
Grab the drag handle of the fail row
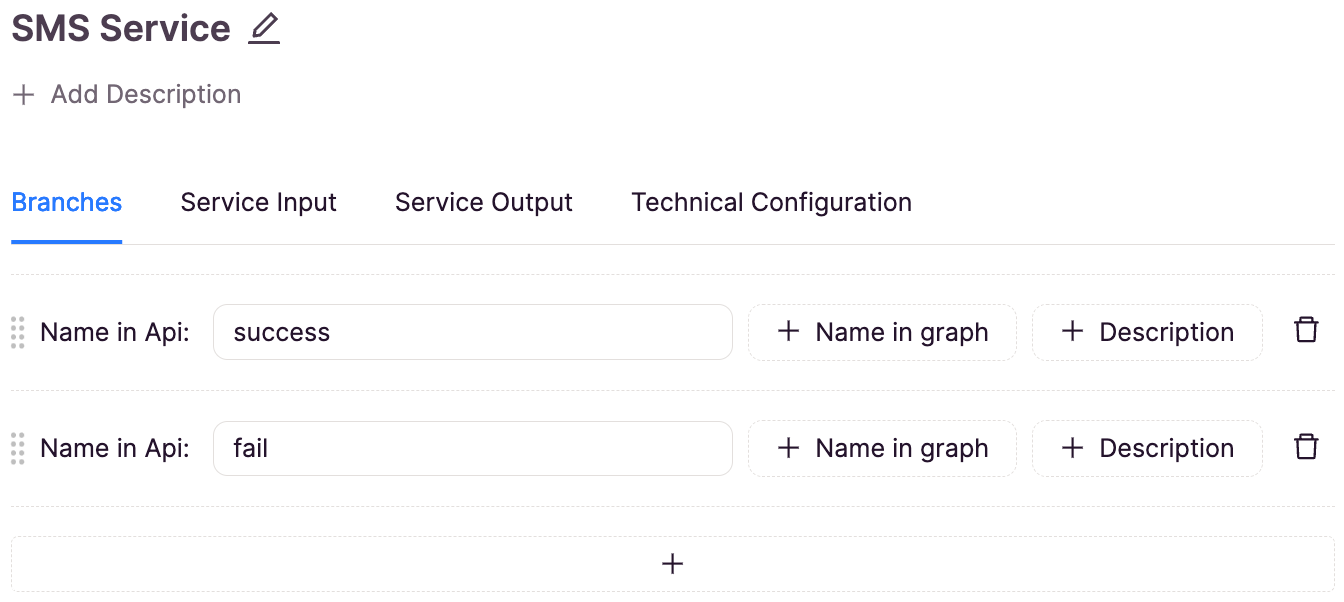17,448
